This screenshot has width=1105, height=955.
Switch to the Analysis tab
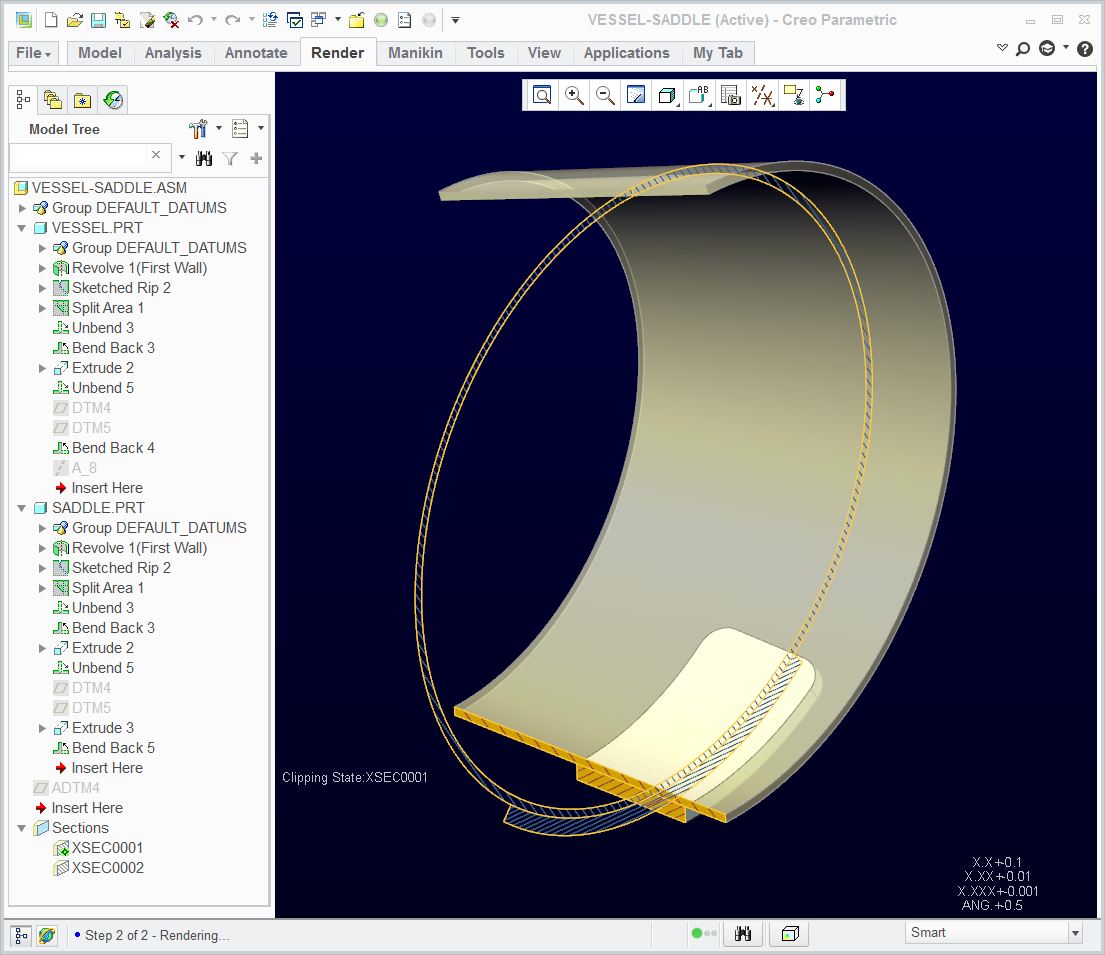(173, 53)
